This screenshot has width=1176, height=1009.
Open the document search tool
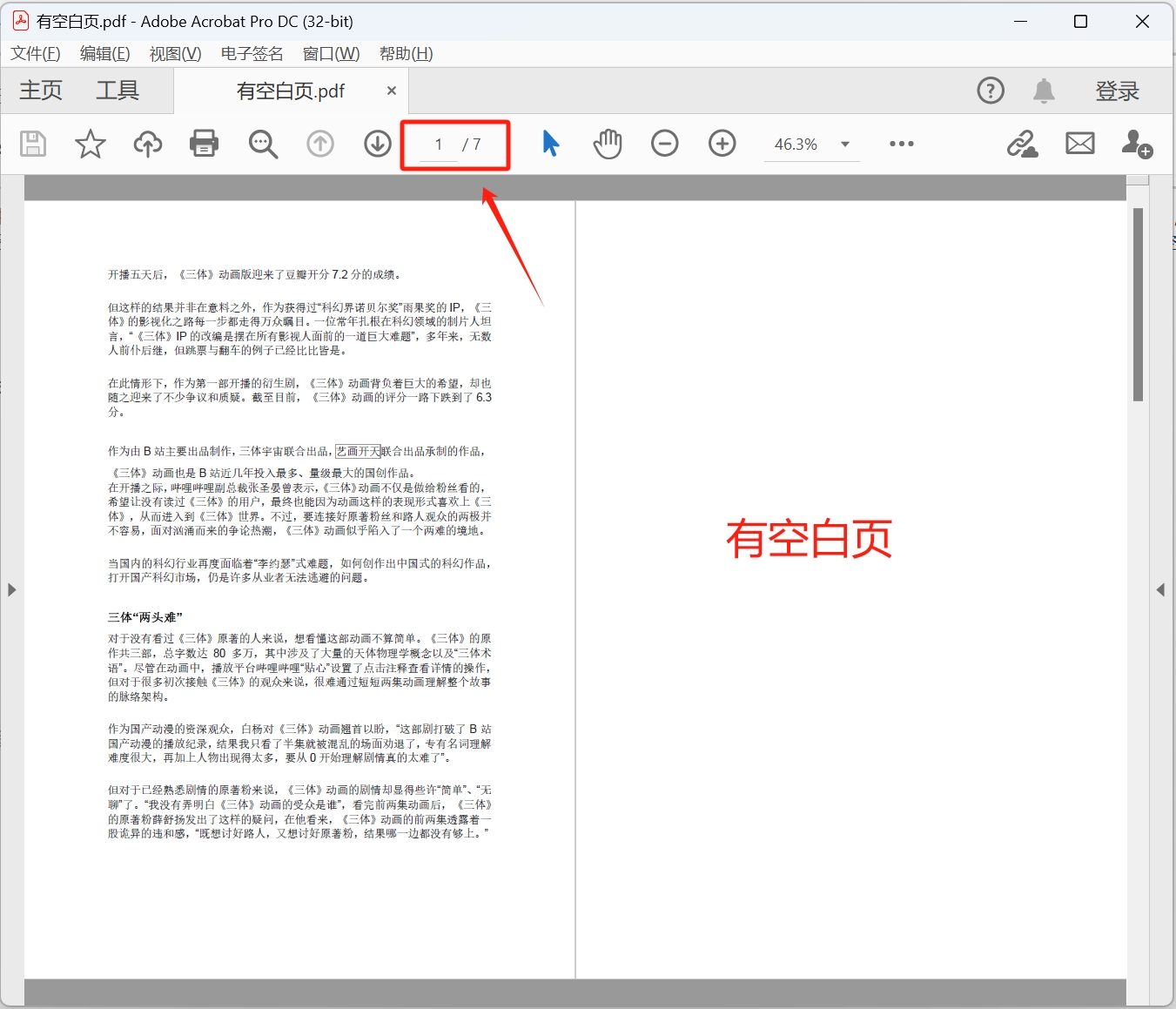pyautogui.click(x=263, y=144)
